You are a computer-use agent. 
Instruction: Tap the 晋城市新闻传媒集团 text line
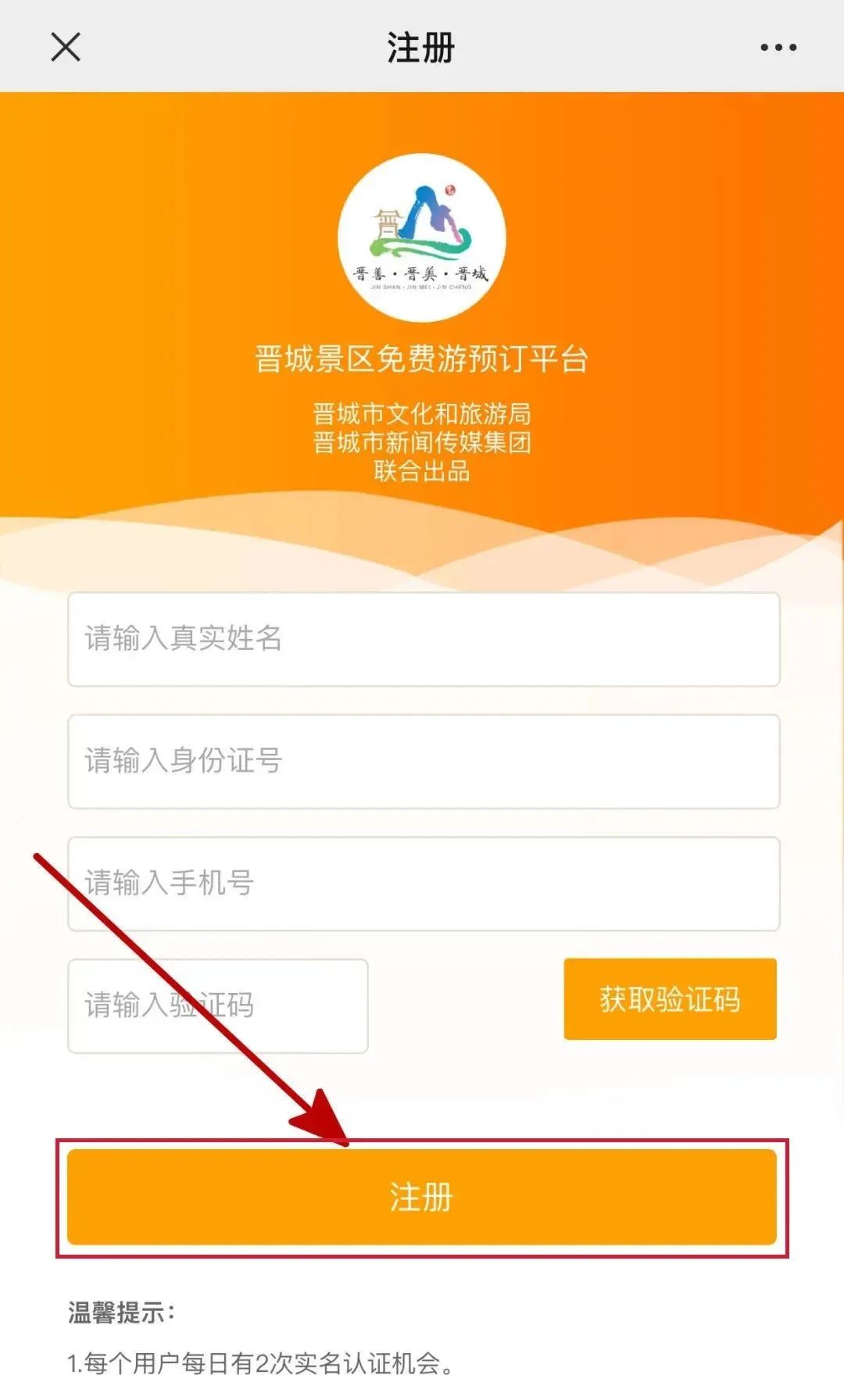pyautogui.click(x=422, y=442)
